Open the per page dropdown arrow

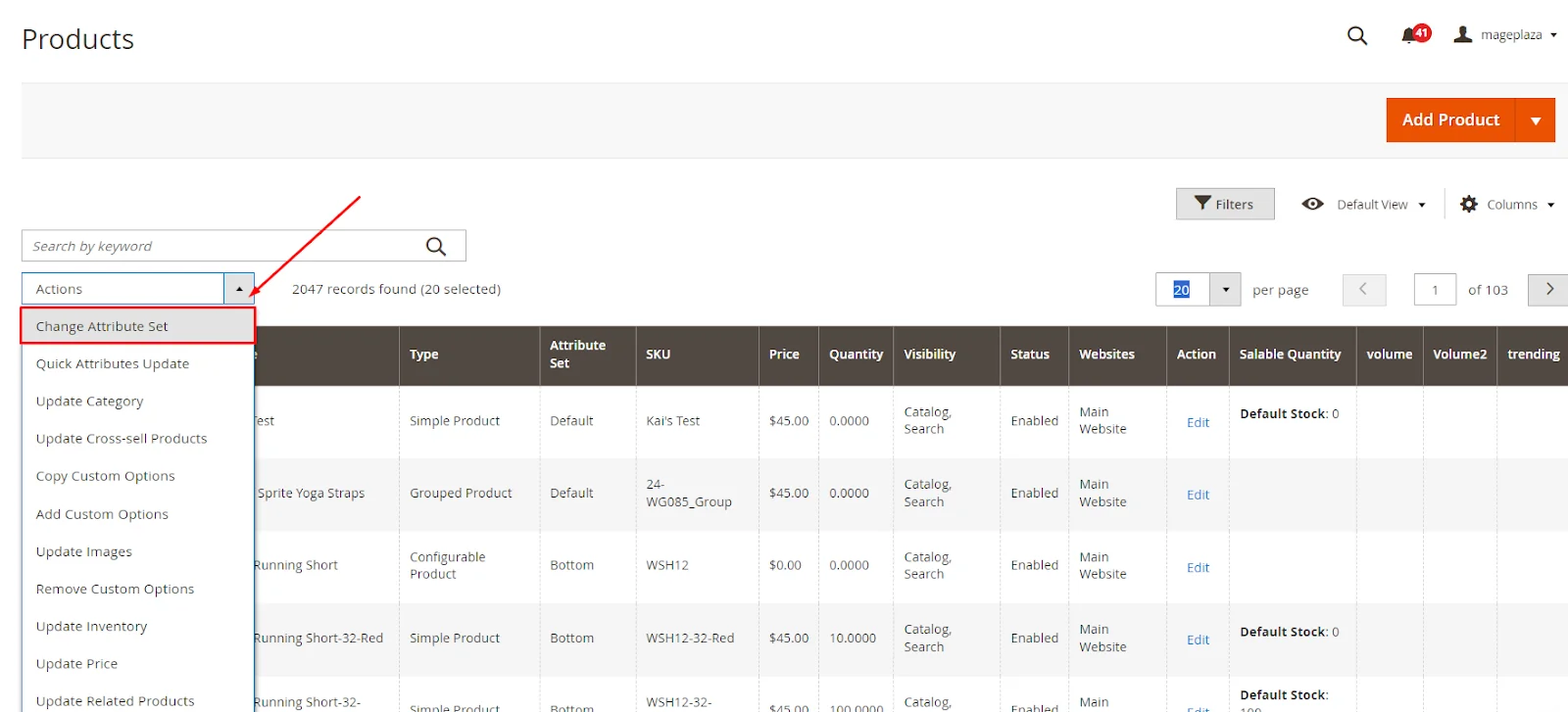coord(1225,290)
